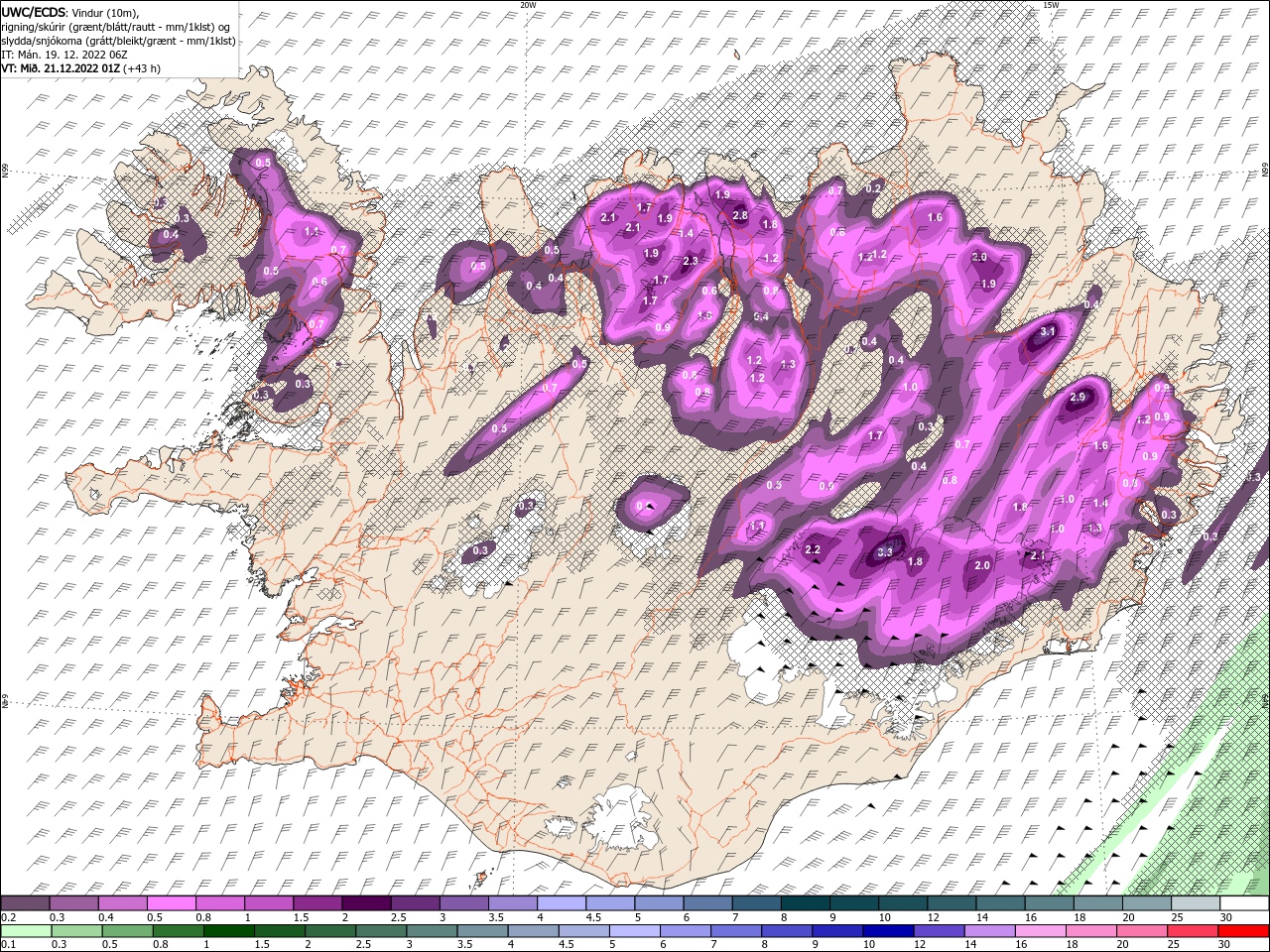Click the 2.3 snowfall value on the map
The height and width of the screenshot is (952, 1270).
(692, 261)
